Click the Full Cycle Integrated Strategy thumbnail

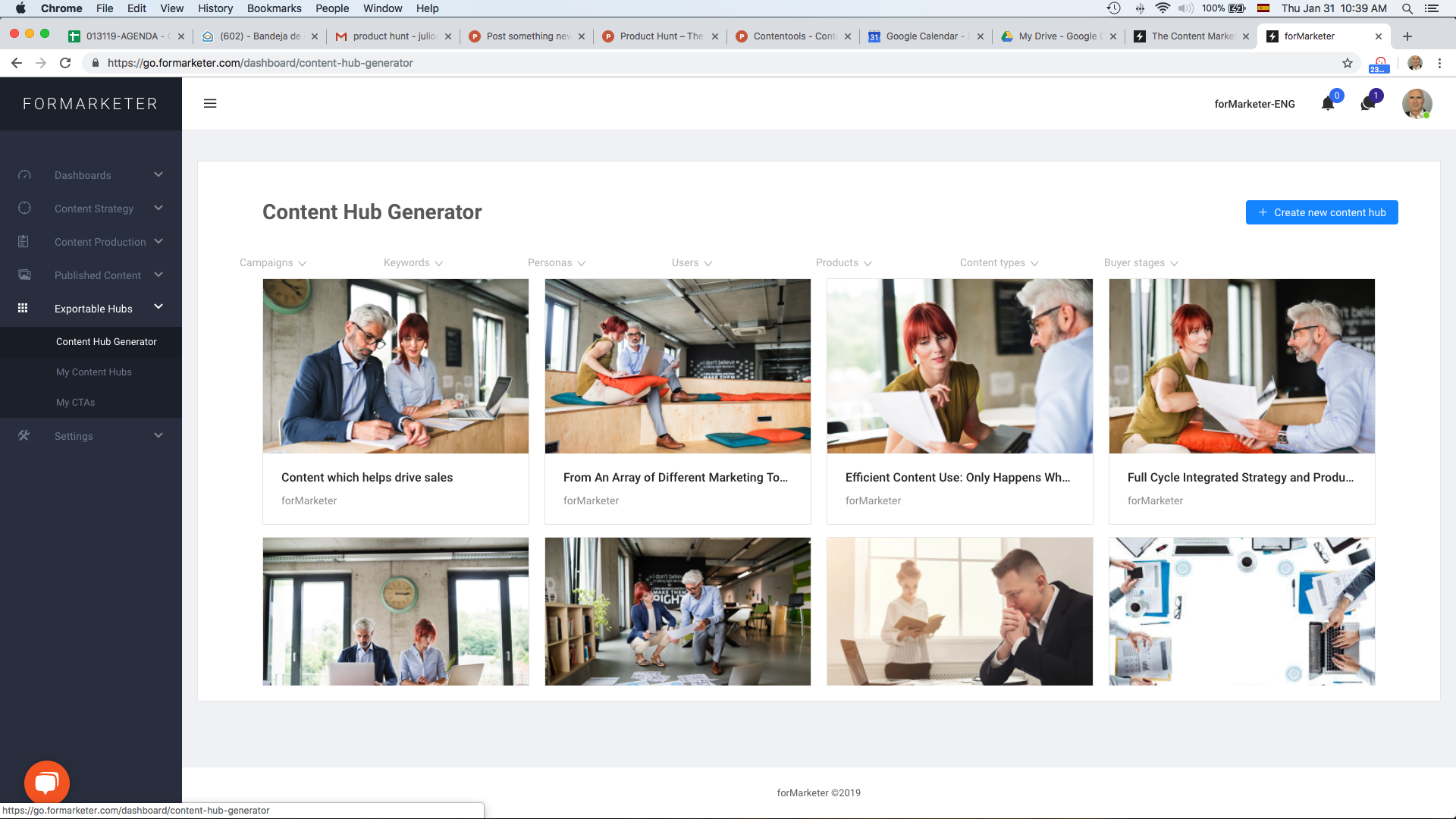click(1241, 366)
